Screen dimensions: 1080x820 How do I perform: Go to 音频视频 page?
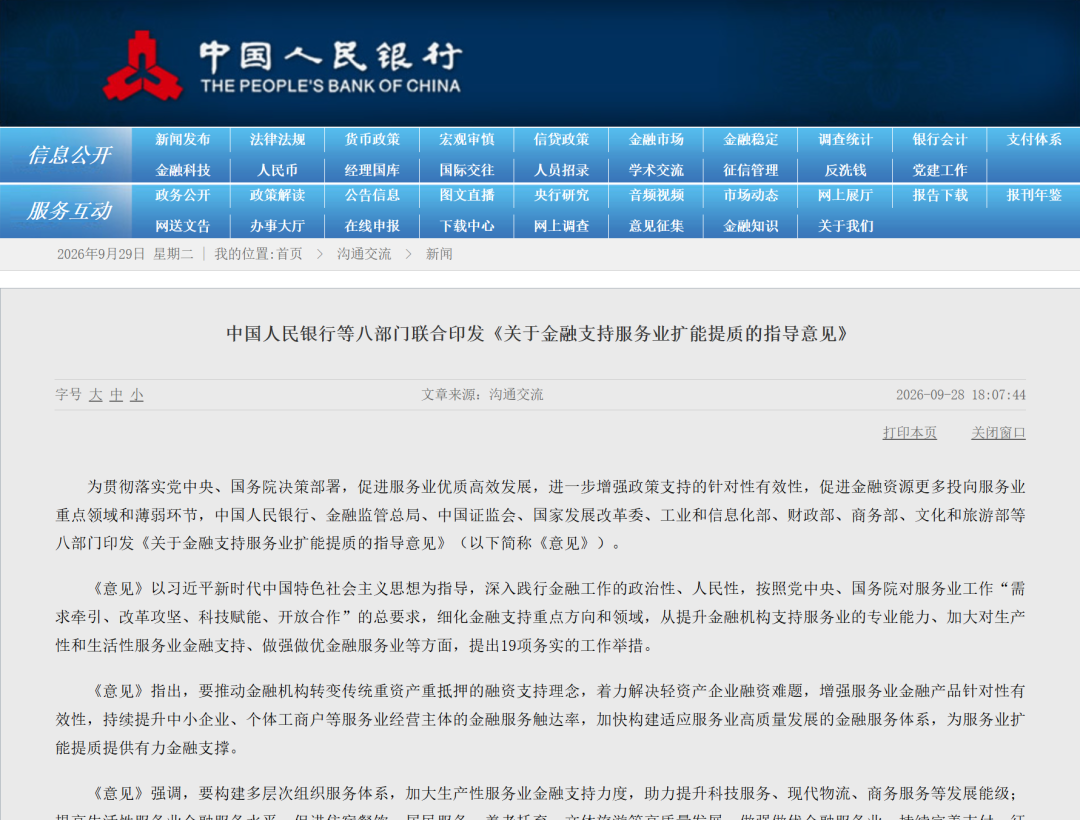(656, 196)
